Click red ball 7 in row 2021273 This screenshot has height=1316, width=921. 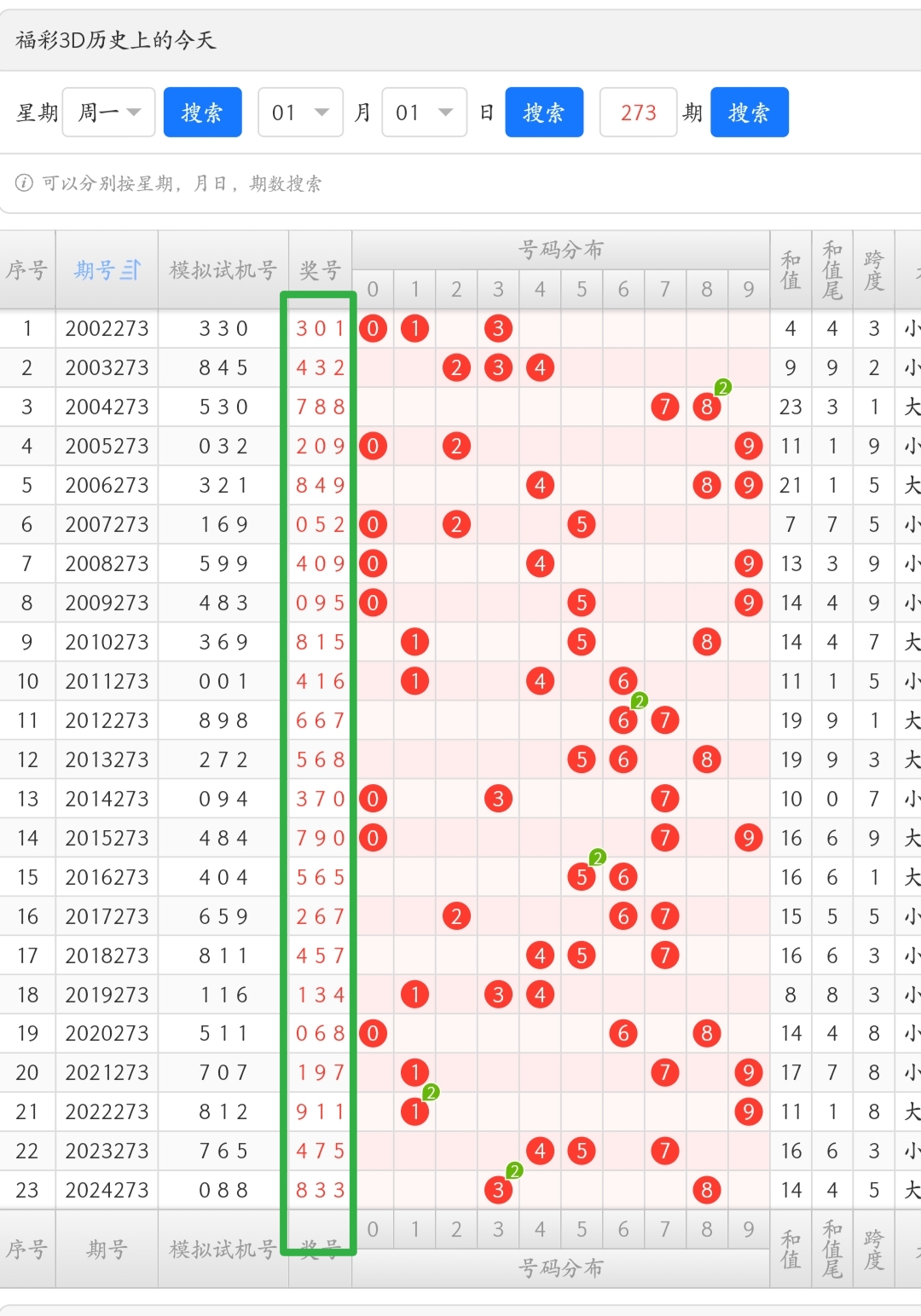(x=665, y=1072)
